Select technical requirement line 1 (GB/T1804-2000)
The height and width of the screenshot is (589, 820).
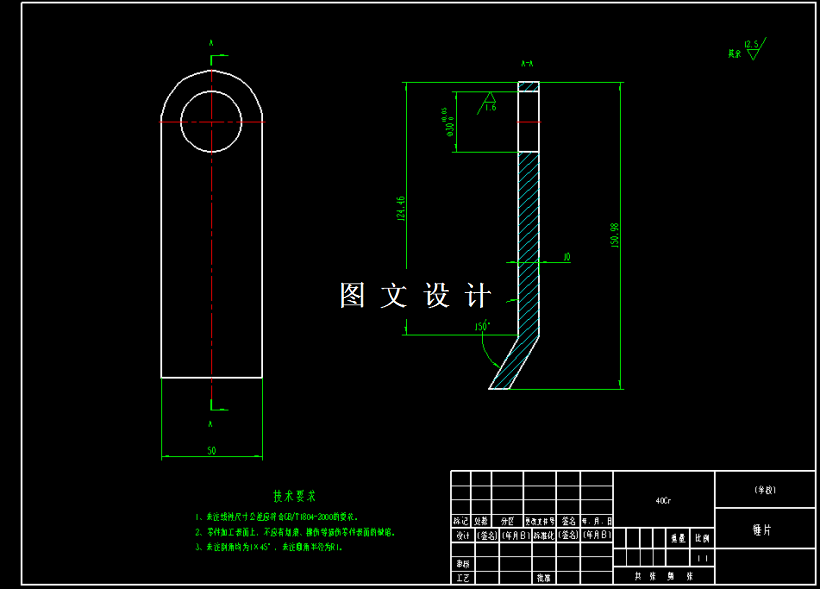point(277,517)
